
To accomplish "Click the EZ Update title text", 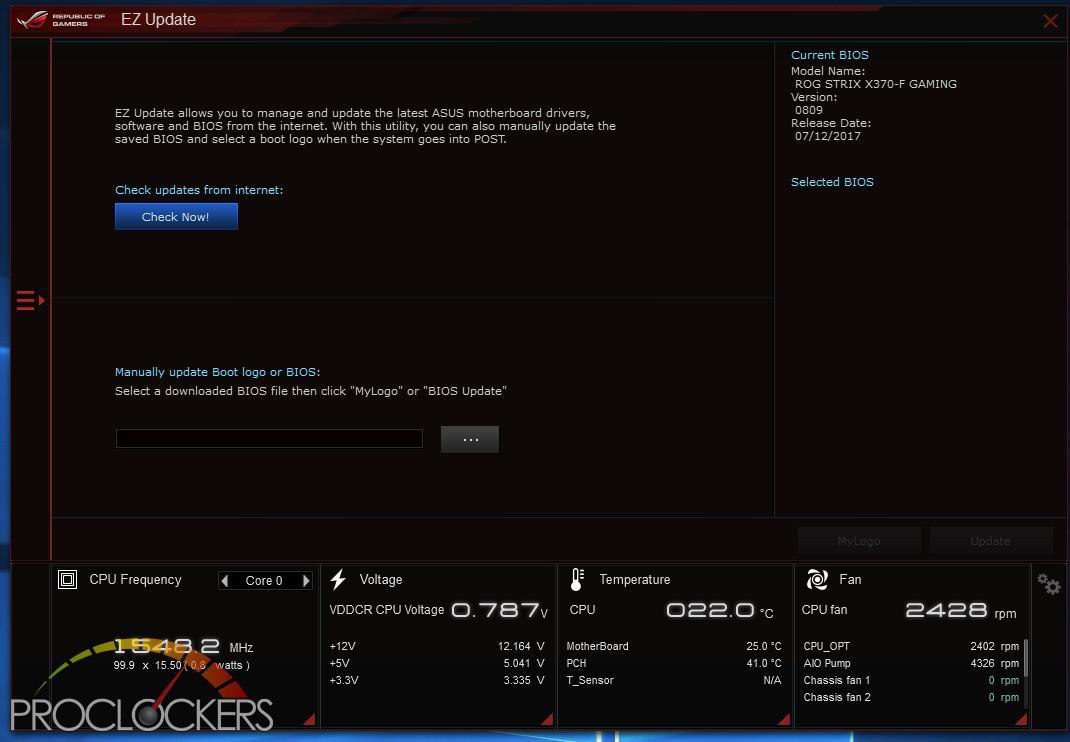I will pyautogui.click(x=158, y=20).
